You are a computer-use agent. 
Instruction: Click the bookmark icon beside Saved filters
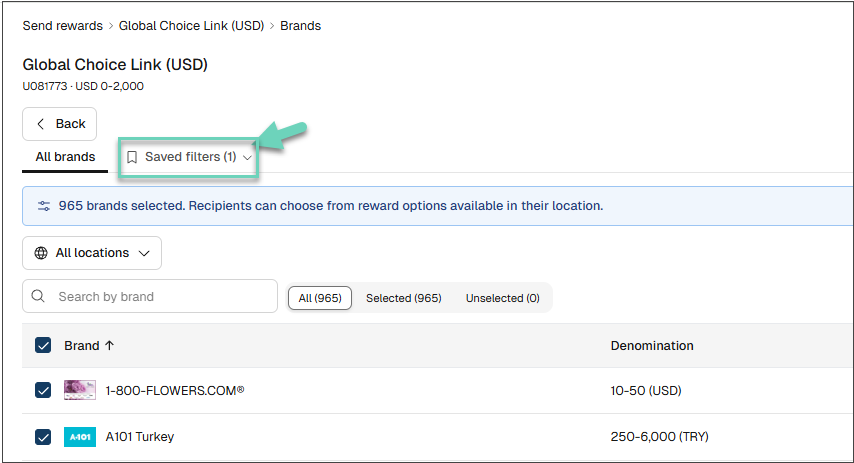pos(132,157)
